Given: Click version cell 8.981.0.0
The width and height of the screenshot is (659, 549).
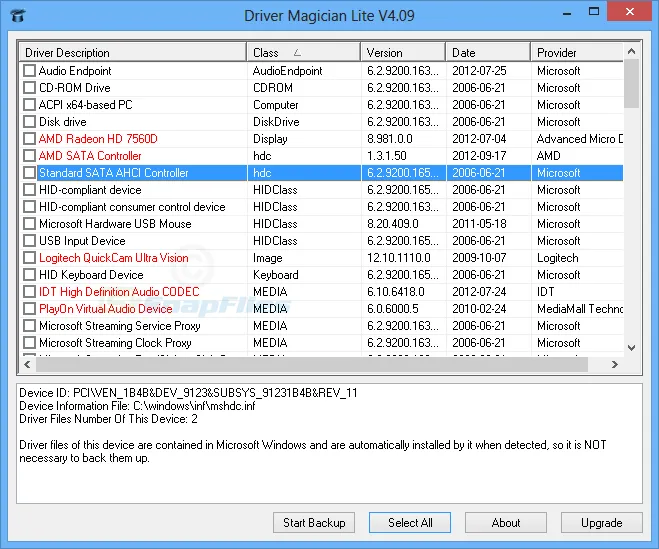Looking at the screenshot, I should click(390, 139).
